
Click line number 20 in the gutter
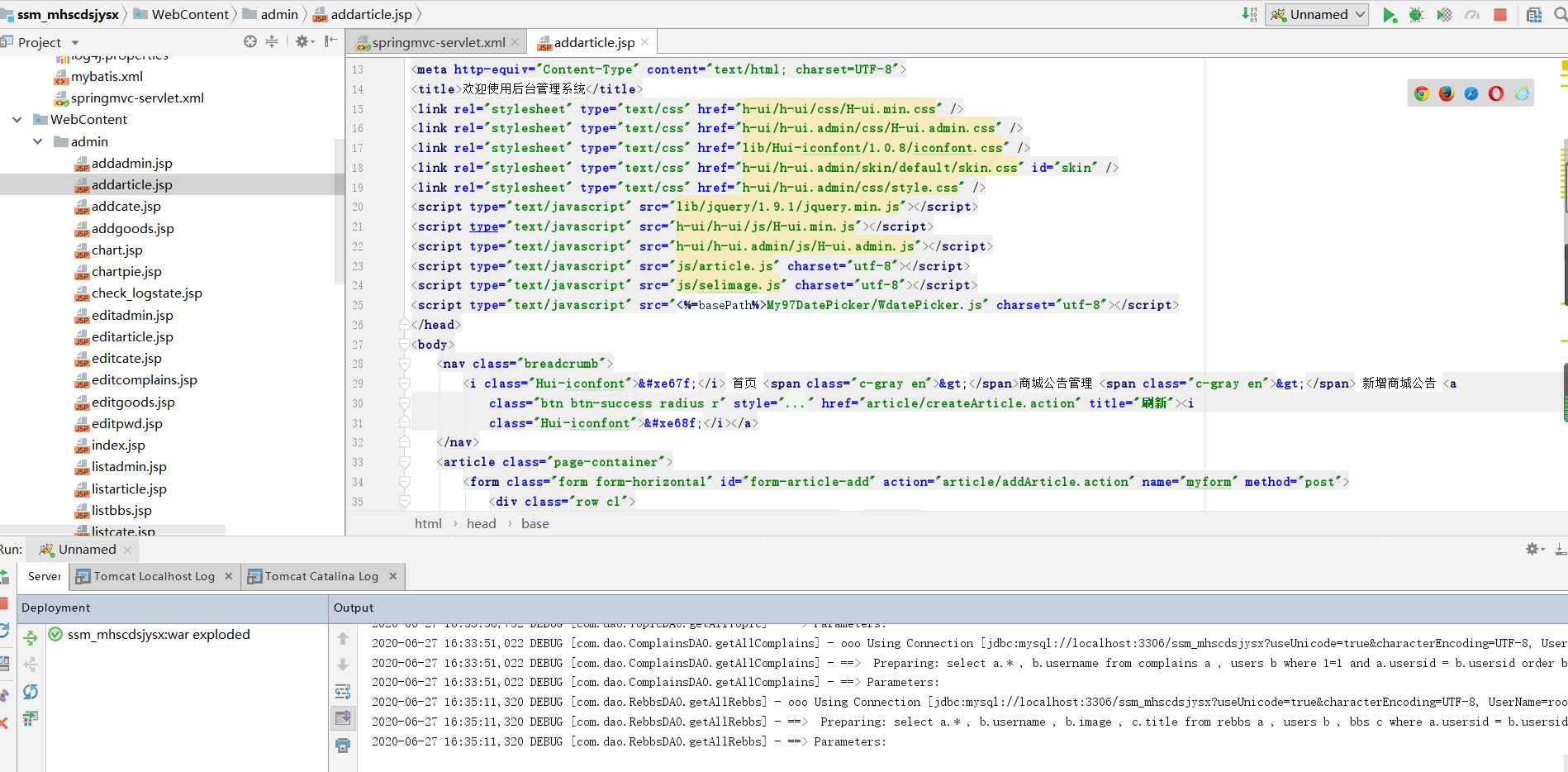[358, 207]
